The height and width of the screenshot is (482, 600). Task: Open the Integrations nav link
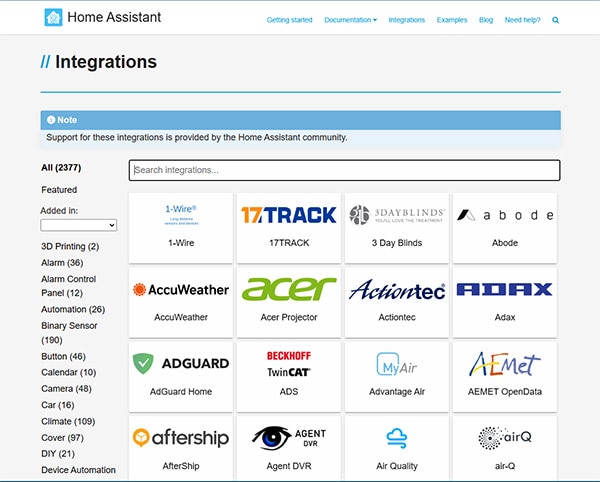coord(406,20)
